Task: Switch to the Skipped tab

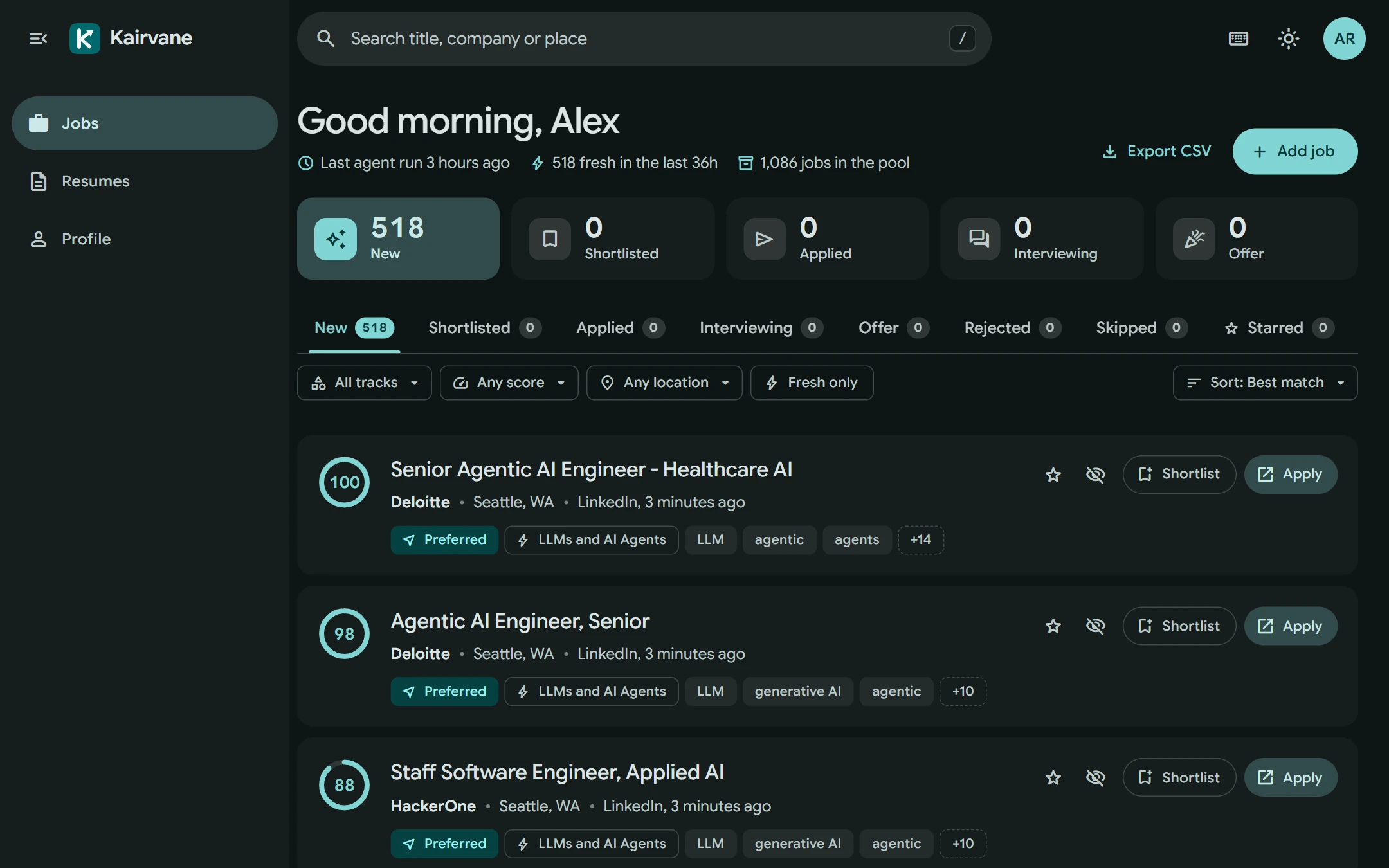Action: [1142, 328]
